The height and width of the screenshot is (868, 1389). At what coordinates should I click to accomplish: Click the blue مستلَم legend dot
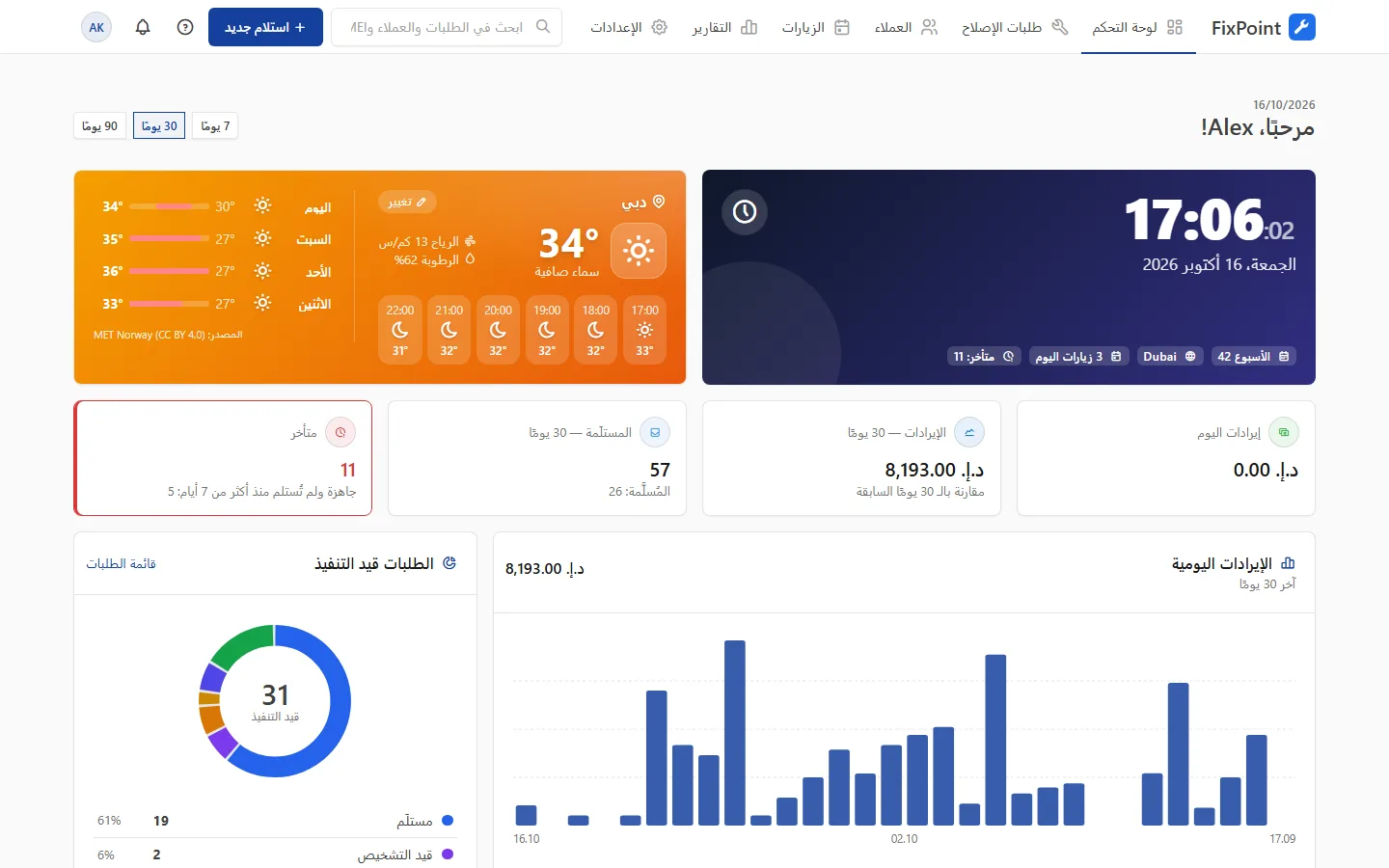[x=448, y=821]
